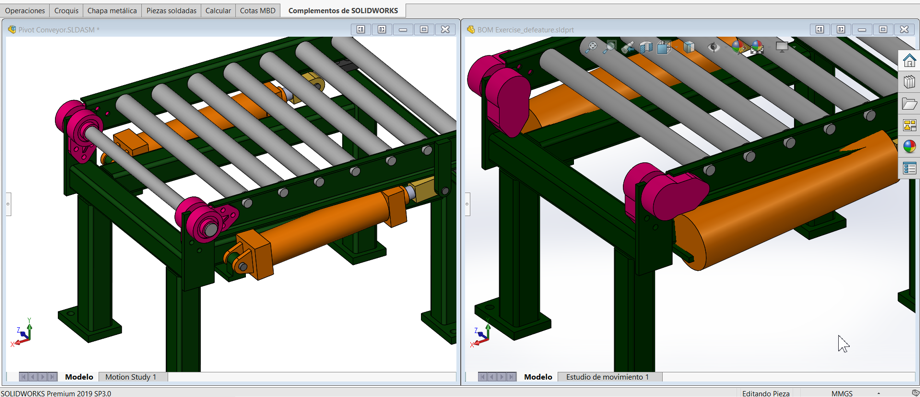Screen dimensions: 920x397
Task: Open the Appearances sphere task pane
Action: [909, 147]
